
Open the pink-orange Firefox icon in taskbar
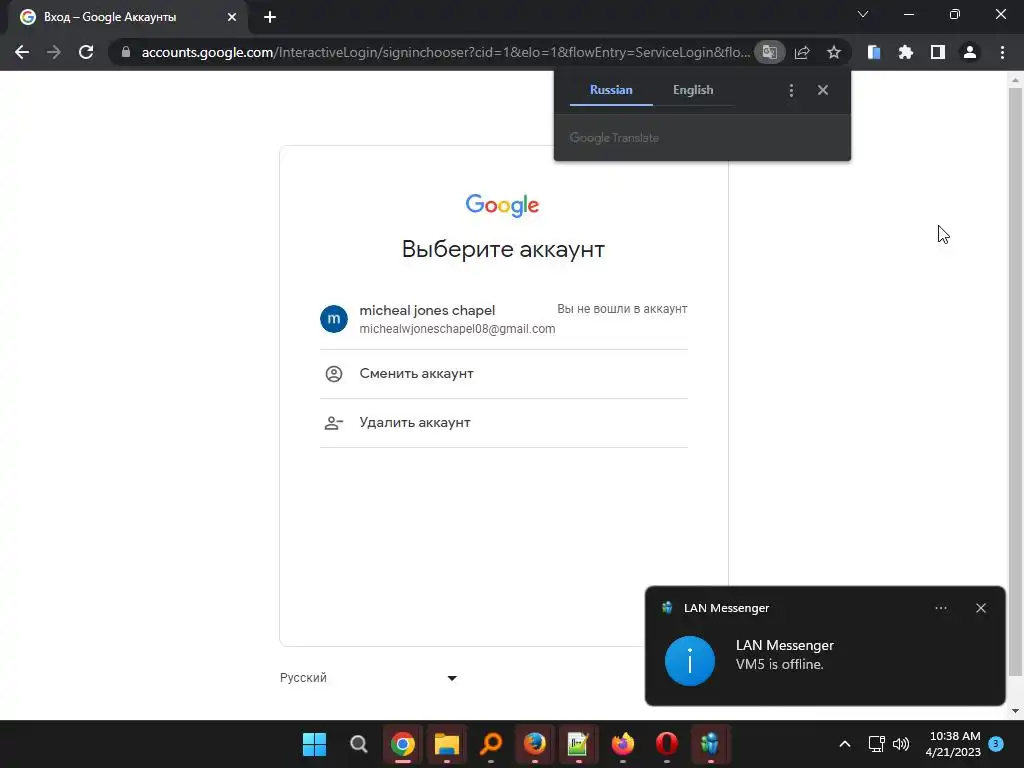tap(622, 744)
